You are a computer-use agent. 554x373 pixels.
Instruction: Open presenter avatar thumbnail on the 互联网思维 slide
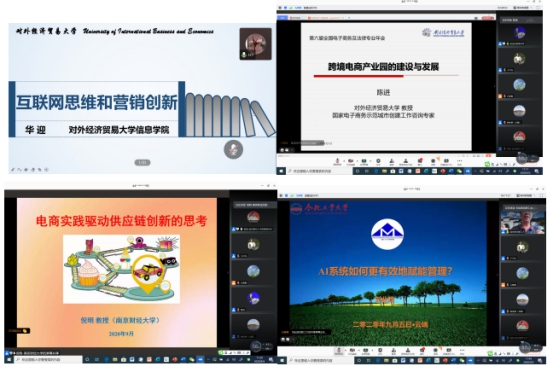point(255,44)
